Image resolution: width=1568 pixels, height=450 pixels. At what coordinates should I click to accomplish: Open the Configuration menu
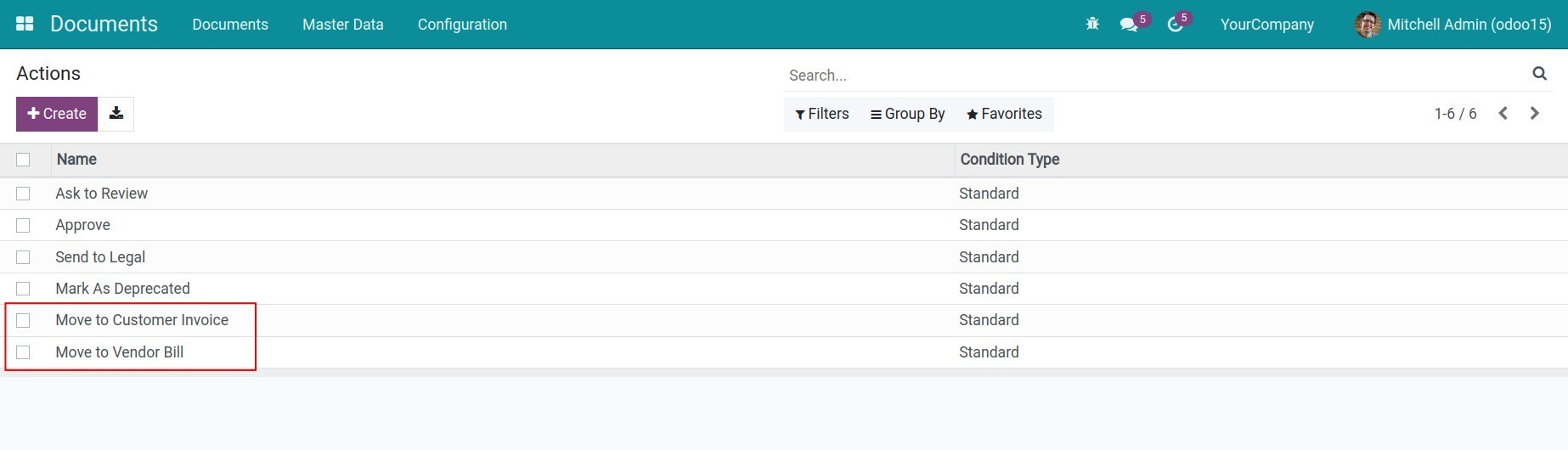462,25
